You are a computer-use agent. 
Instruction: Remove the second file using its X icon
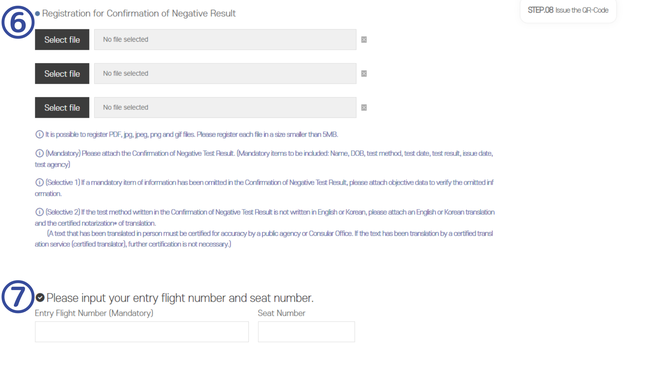(x=364, y=73)
